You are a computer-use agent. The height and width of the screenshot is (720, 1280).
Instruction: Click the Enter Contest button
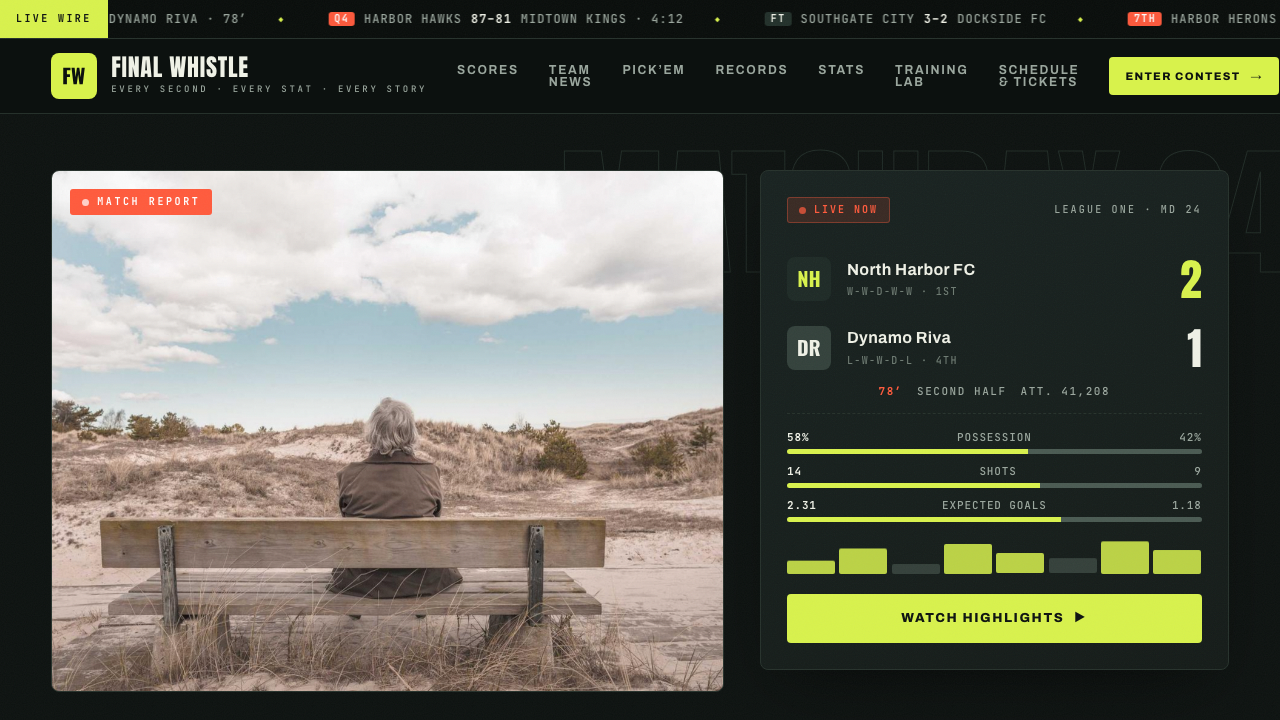[x=1194, y=76]
